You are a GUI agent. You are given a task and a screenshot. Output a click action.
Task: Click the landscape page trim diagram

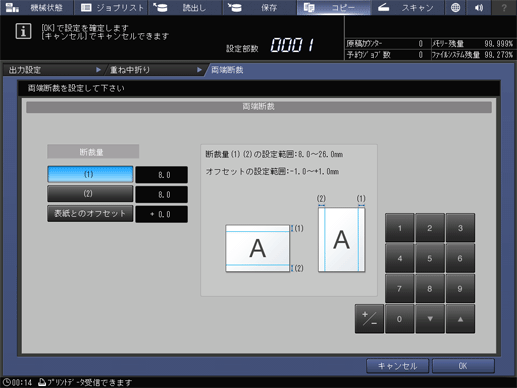[258, 248]
